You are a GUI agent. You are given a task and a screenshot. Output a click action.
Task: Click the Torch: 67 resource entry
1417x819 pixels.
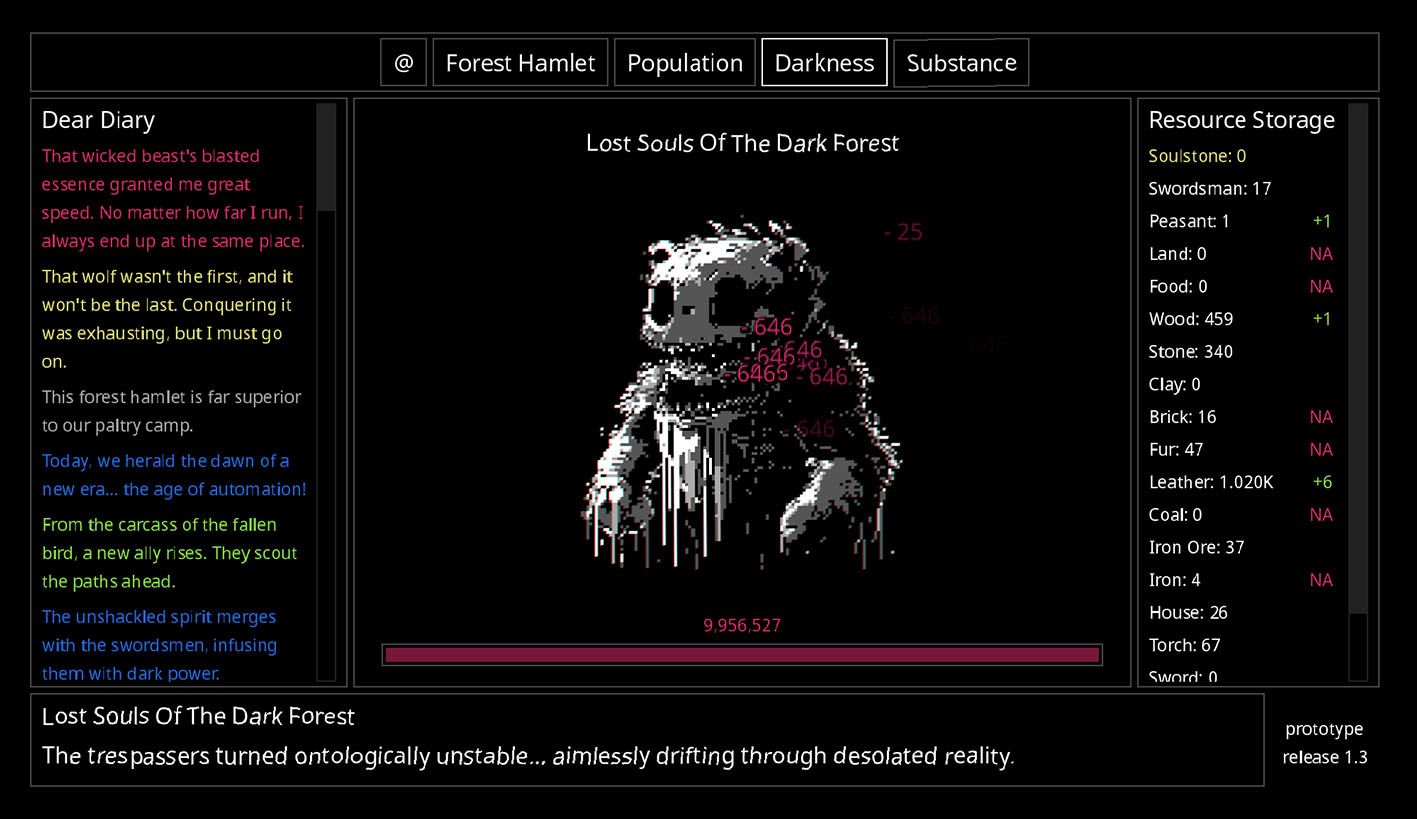click(1184, 645)
